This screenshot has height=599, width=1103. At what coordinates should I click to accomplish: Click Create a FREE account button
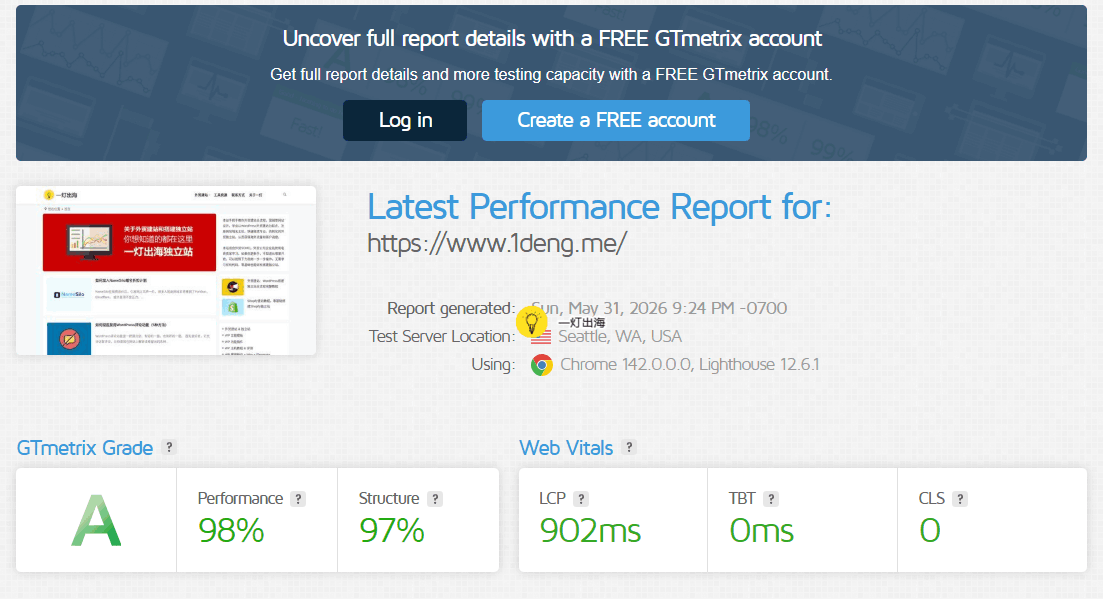tap(616, 120)
